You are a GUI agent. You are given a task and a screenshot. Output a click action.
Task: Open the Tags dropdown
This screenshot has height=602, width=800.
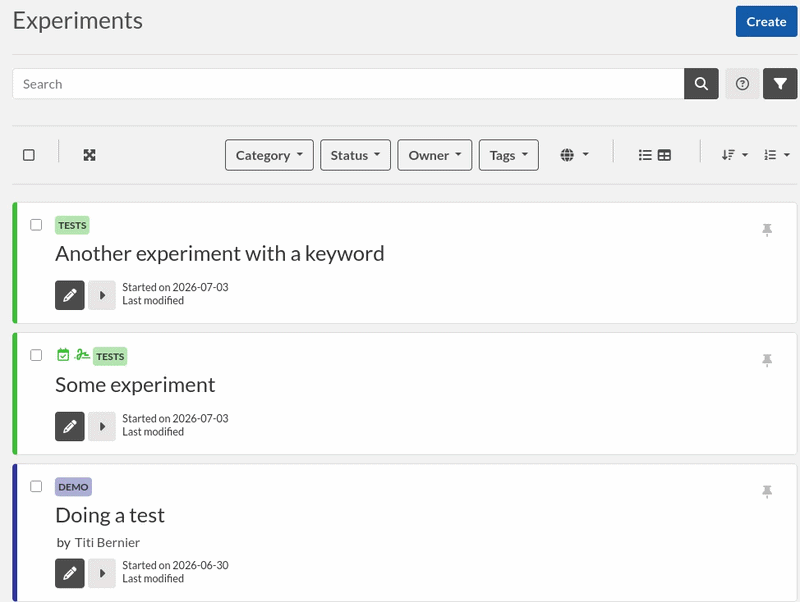(508, 155)
